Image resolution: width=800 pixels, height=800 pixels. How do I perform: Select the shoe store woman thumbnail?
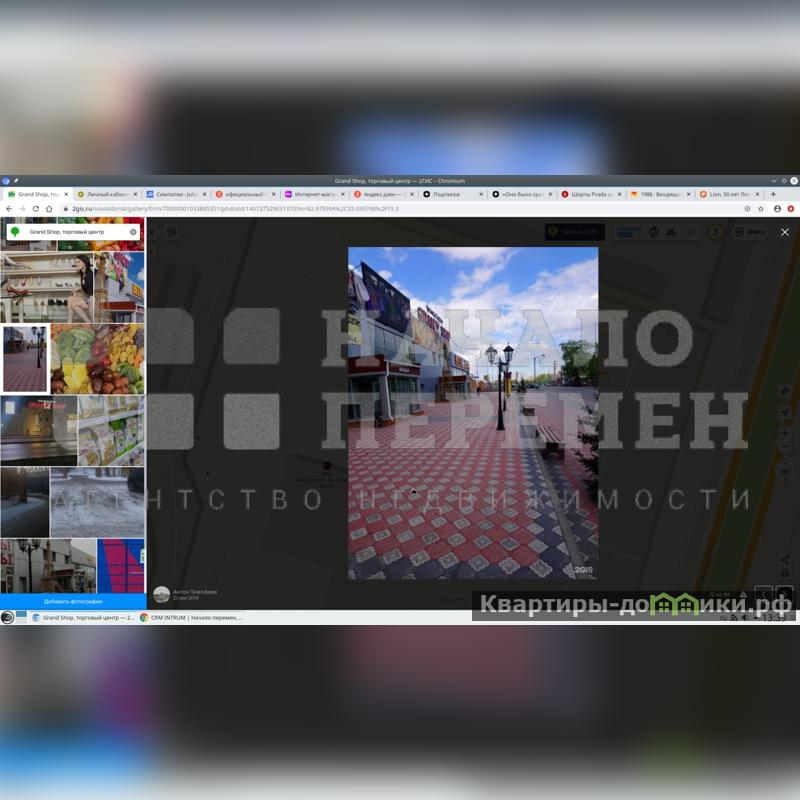[x=46, y=287]
